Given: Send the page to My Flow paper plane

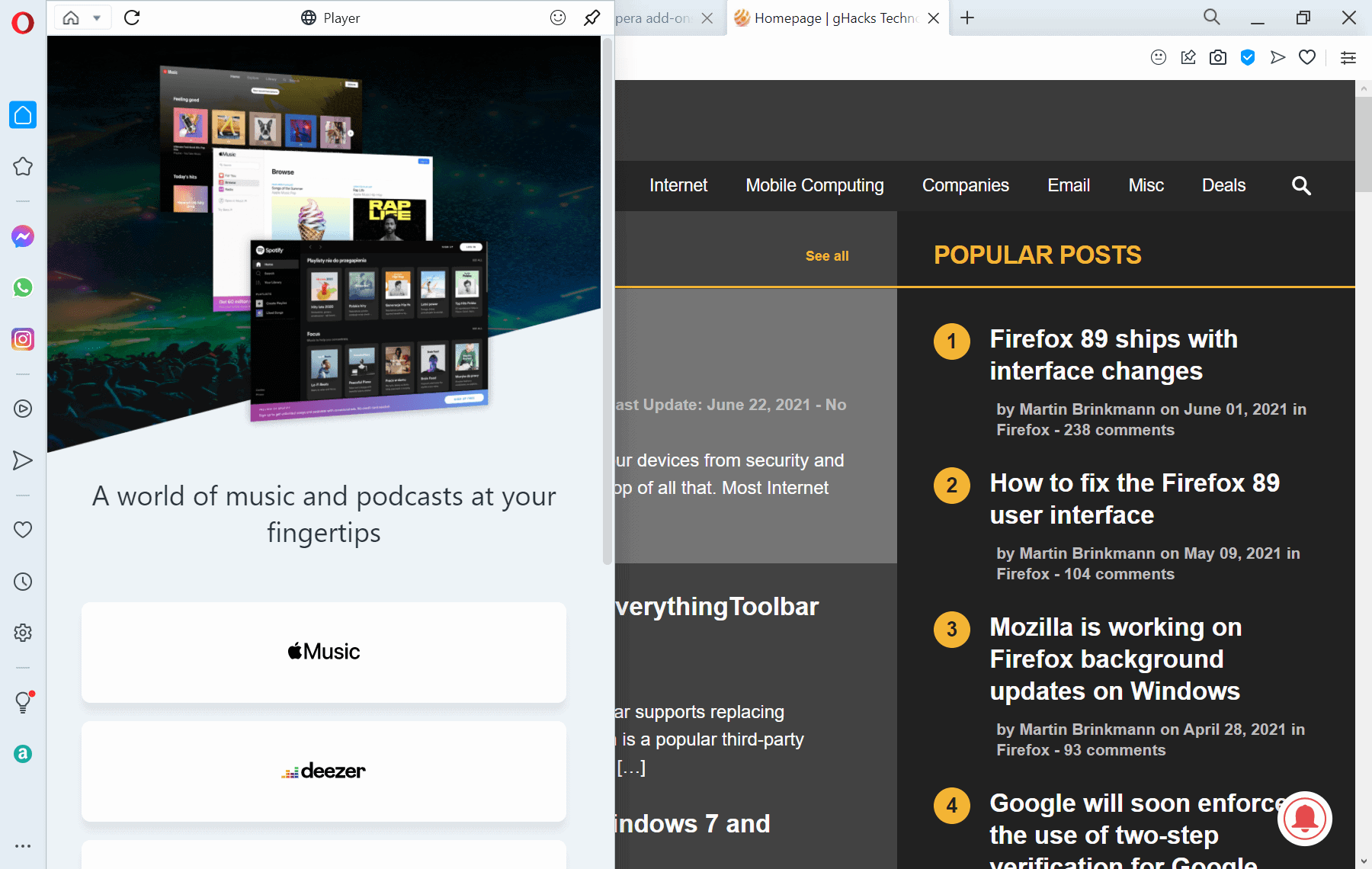Looking at the screenshot, I should [1277, 57].
